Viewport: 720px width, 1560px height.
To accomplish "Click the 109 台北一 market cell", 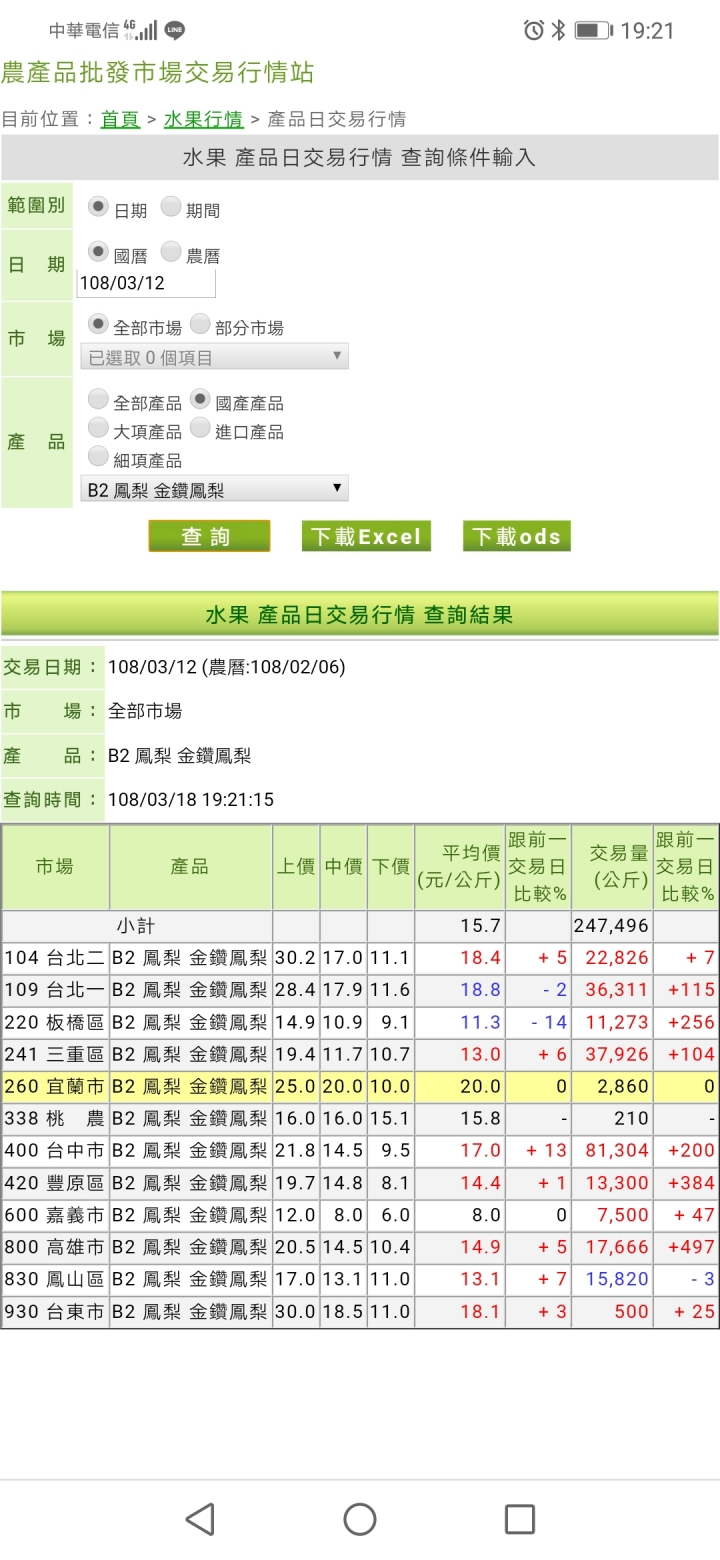I will click(x=55, y=990).
